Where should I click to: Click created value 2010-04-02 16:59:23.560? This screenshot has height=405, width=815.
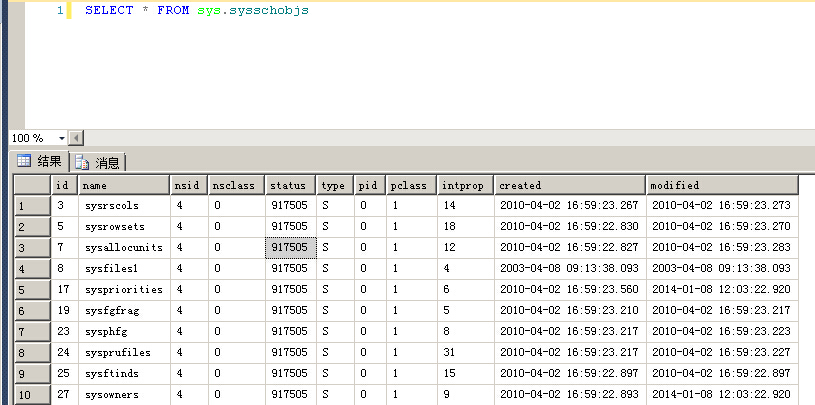(x=570, y=290)
